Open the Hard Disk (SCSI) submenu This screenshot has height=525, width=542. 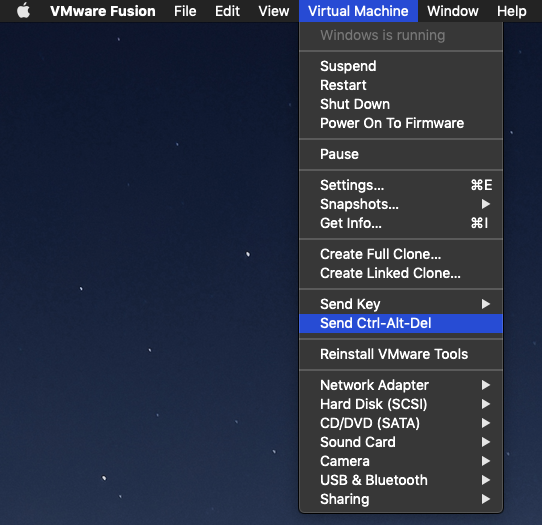click(x=401, y=404)
